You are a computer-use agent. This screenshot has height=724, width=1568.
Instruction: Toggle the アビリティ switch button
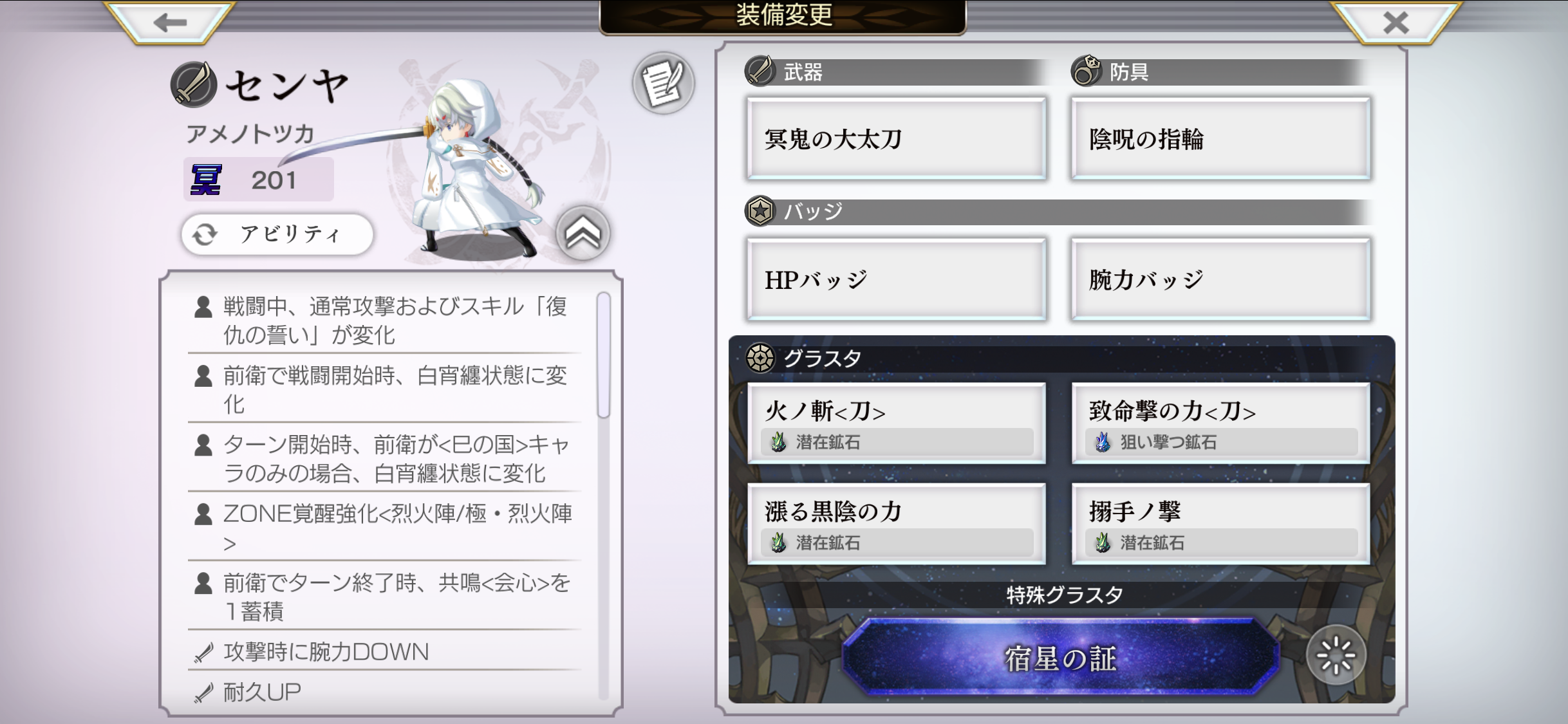click(x=277, y=234)
